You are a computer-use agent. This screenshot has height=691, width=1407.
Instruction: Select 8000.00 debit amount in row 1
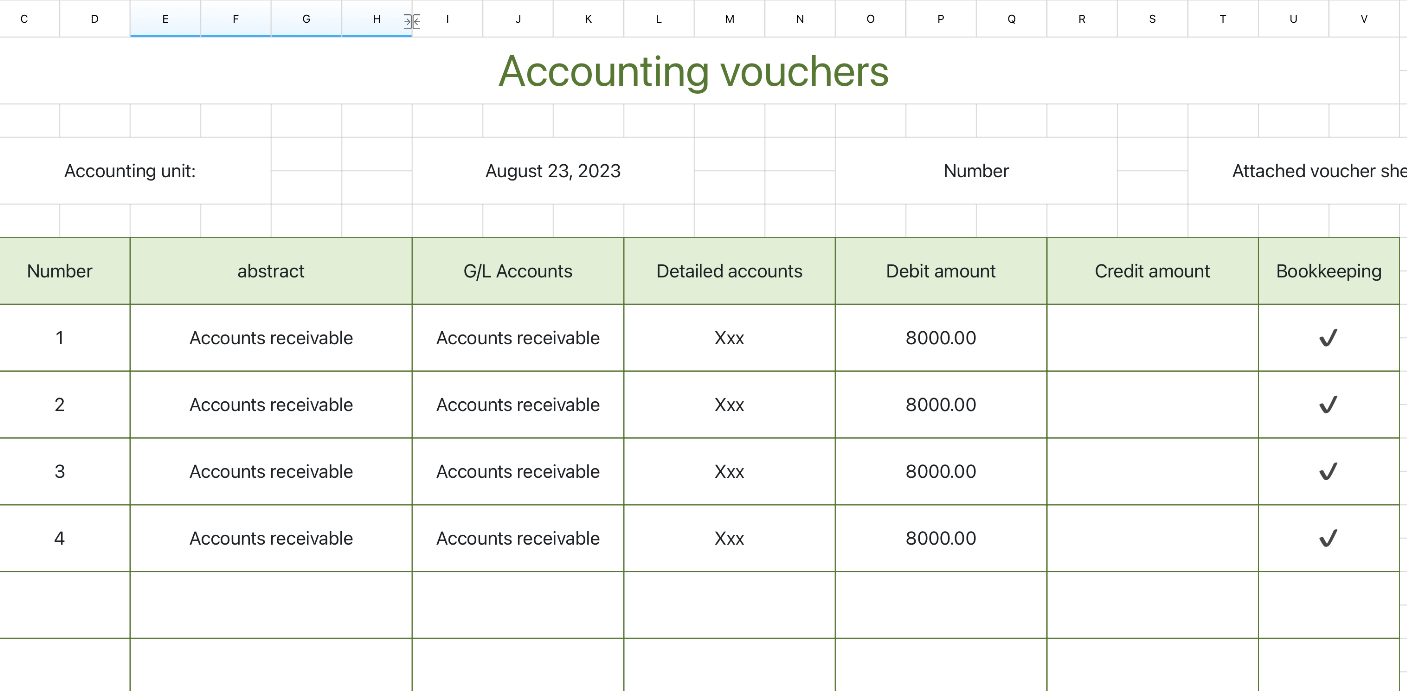click(941, 338)
